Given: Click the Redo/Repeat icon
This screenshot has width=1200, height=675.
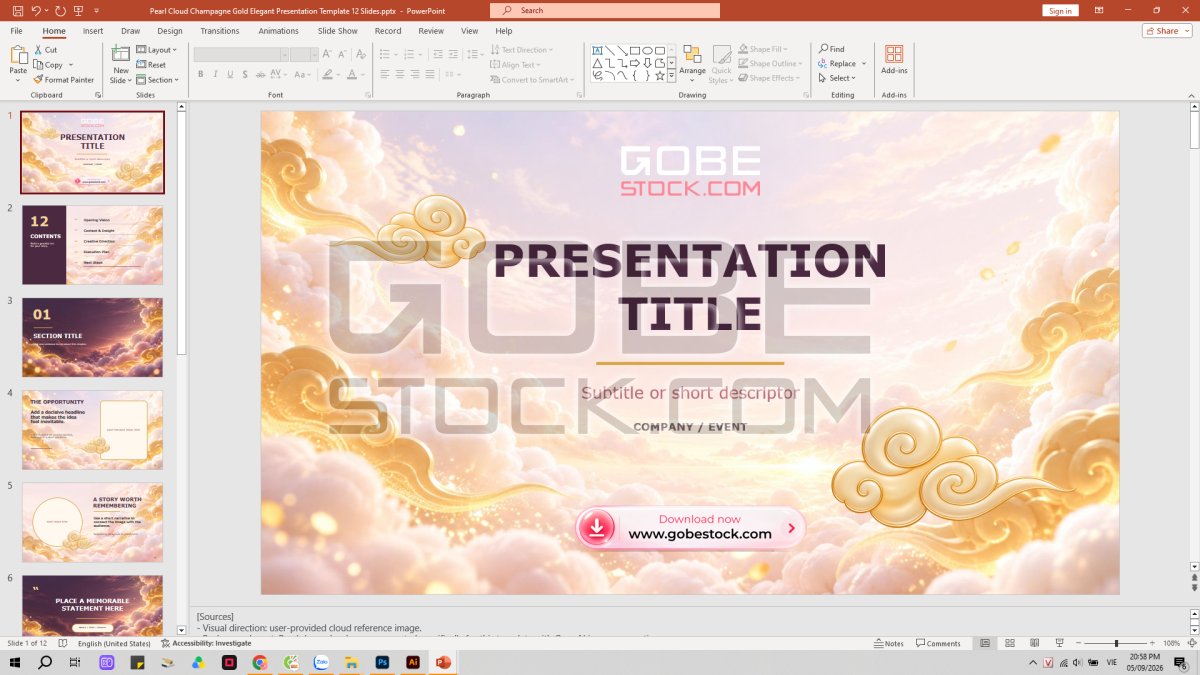Looking at the screenshot, I should (61, 10).
